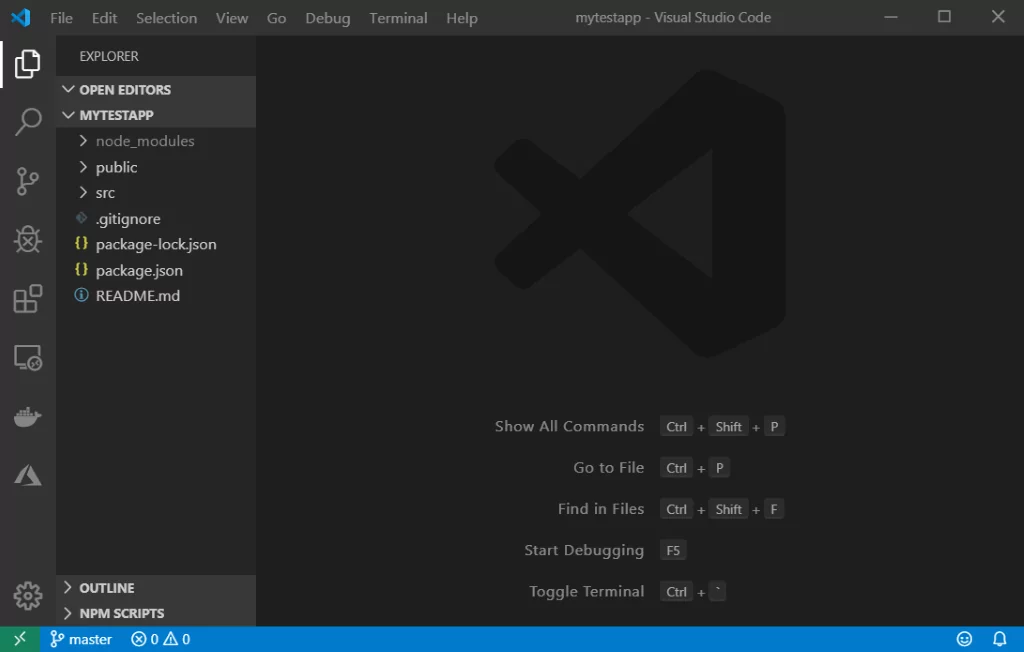The image size is (1024, 652).
Task: Open README.md file
Action: (156, 296)
